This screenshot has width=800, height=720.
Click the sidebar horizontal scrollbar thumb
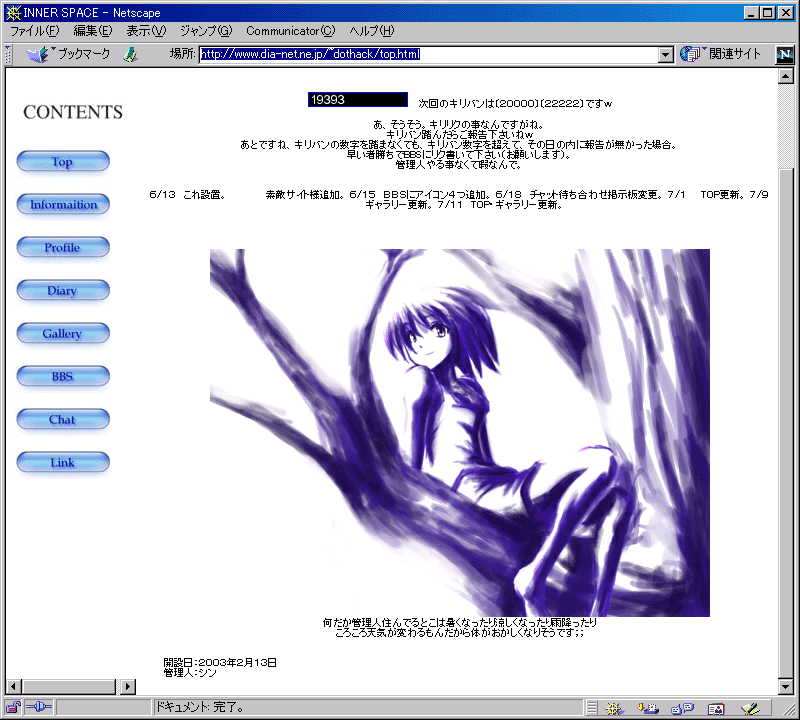pos(69,686)
